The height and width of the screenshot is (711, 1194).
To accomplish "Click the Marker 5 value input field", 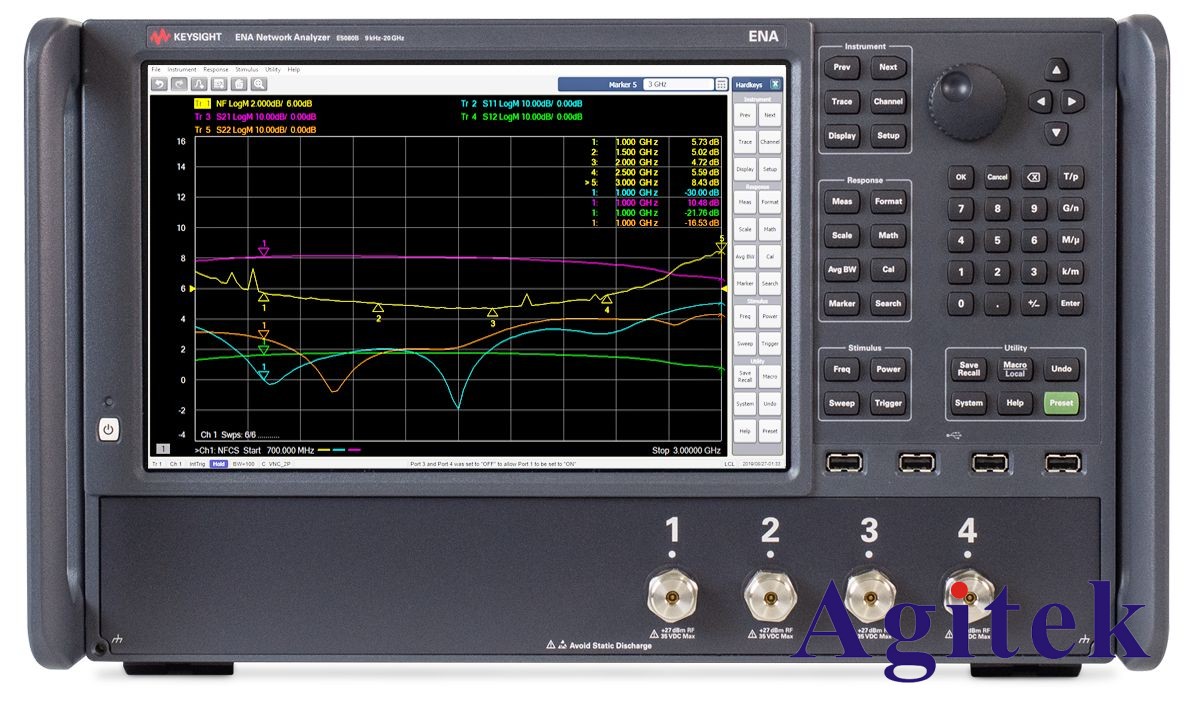I will tap(677, 85).
